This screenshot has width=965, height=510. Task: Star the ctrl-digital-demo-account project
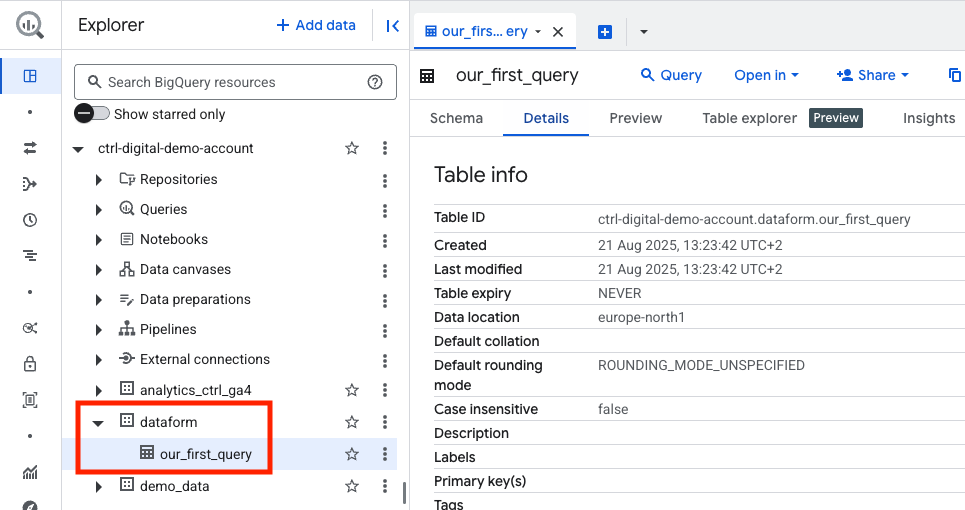click(x=352, y=148)
